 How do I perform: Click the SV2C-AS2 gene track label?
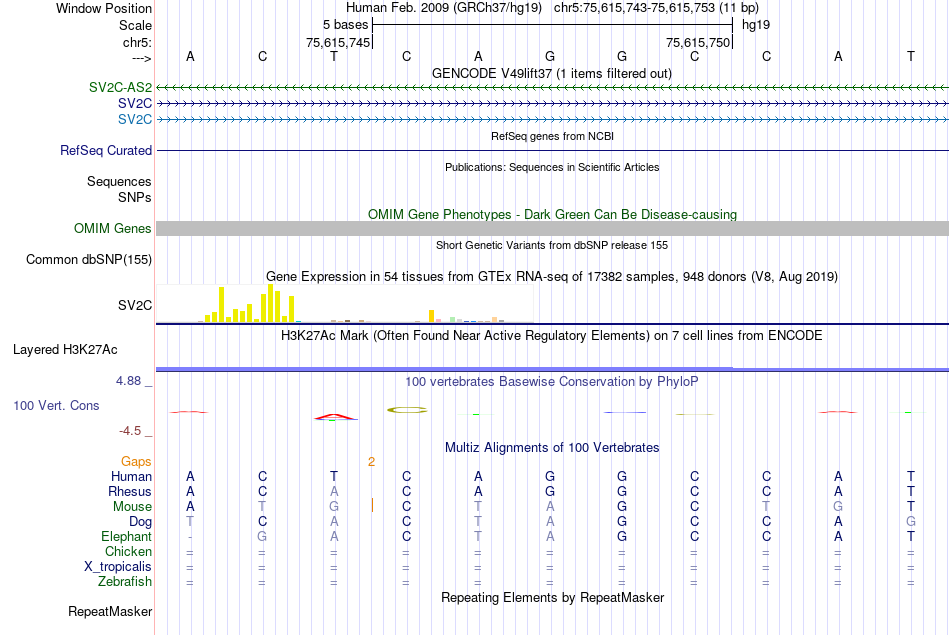pyautogui.click(x=120, y=87)
